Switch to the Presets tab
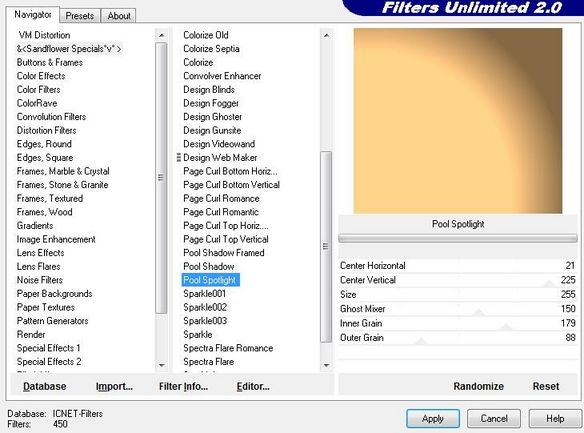 (79, 16)
